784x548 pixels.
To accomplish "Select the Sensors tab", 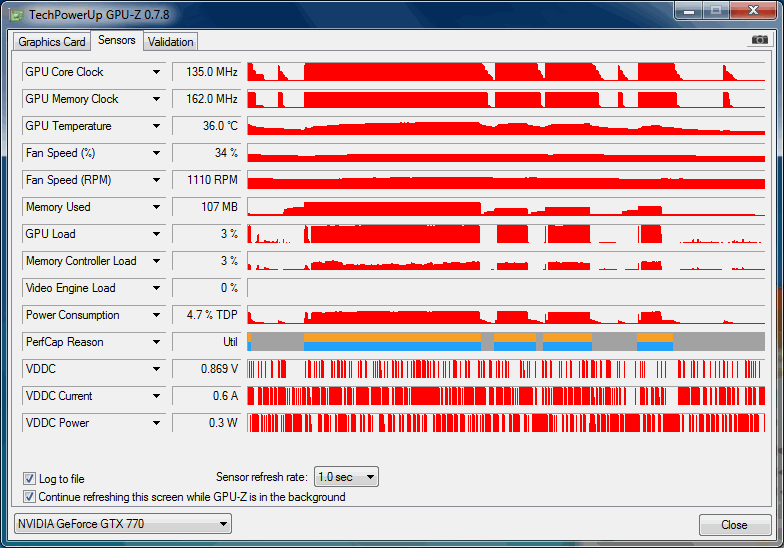I will pyautogui.click(x=116, y=40).
